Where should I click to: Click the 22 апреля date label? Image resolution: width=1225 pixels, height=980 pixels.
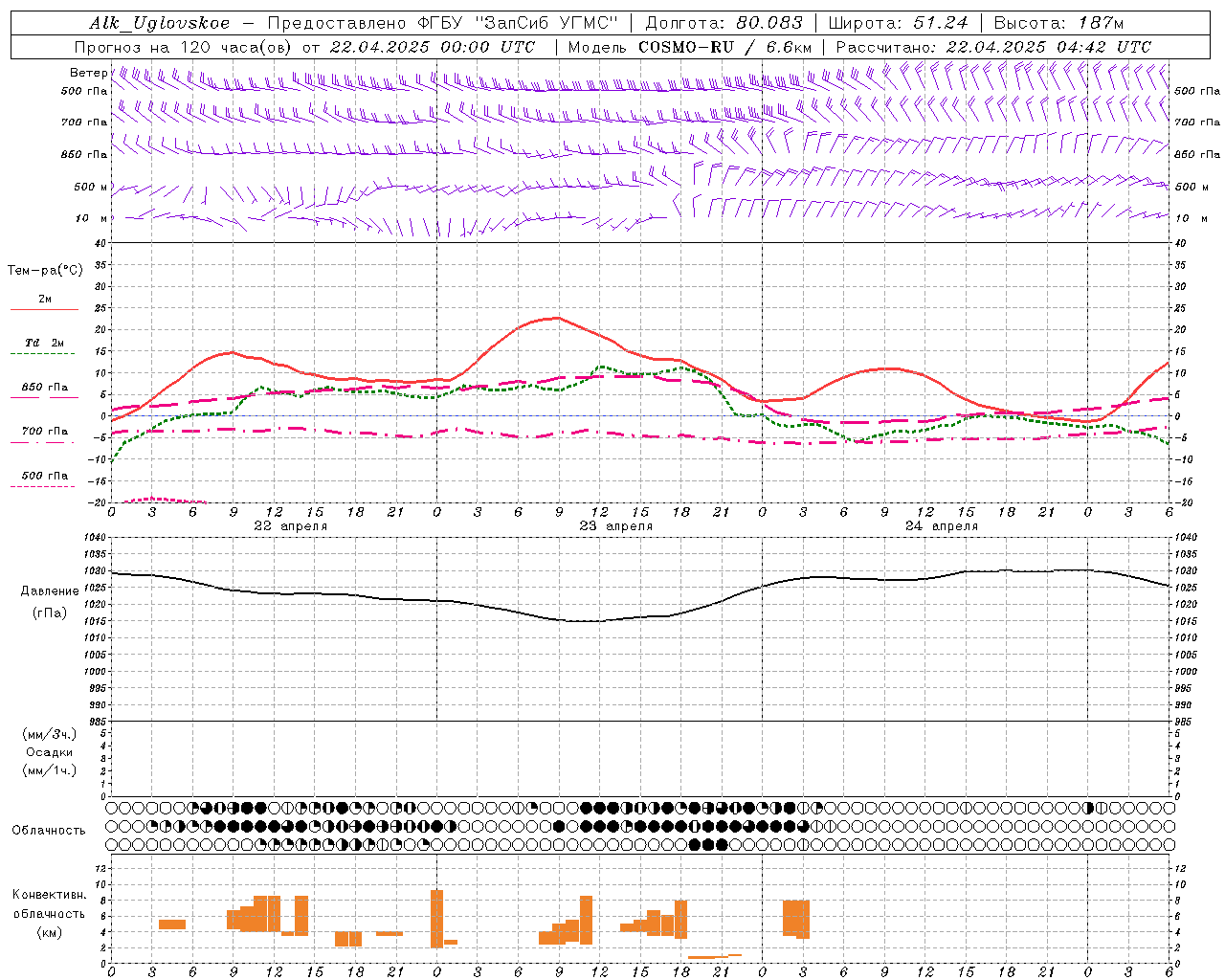[x=290, y=526]
